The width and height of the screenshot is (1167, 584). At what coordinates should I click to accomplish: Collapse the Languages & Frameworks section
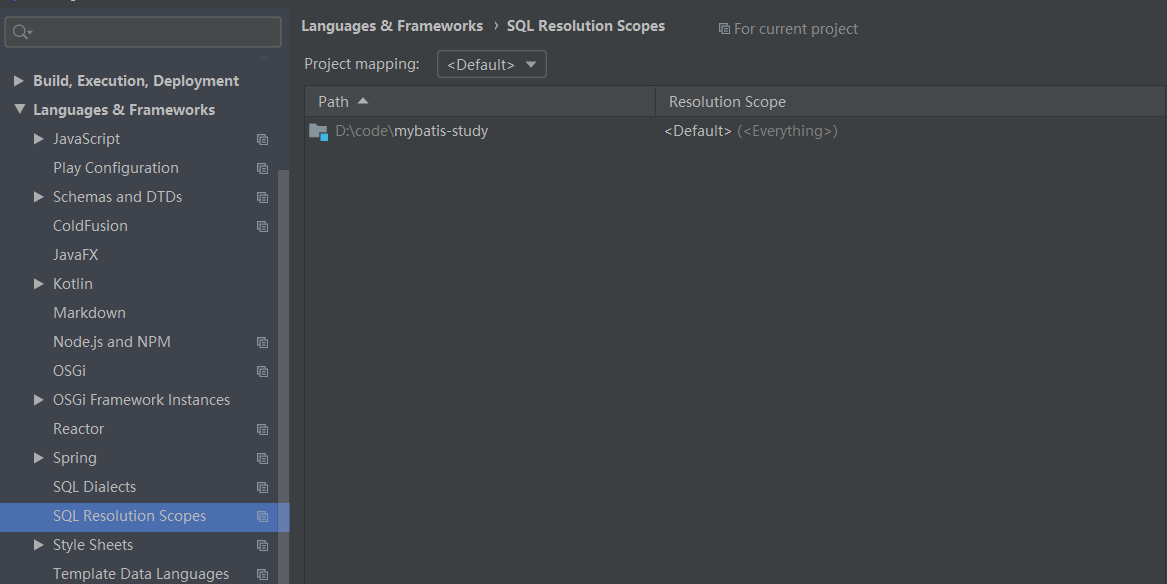[x=19, y=109]
